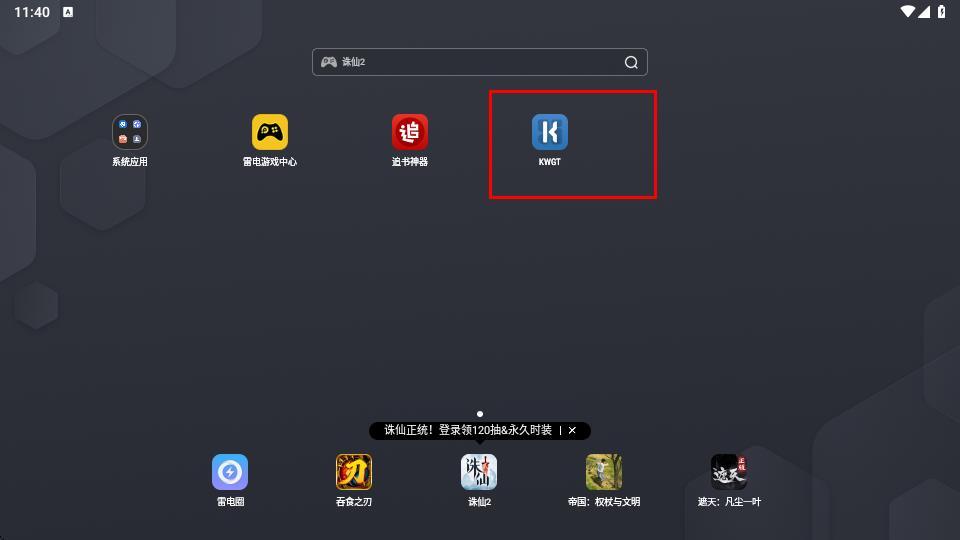Tap the cellular signal icon

pyautogui.click(x=924, y=12)
